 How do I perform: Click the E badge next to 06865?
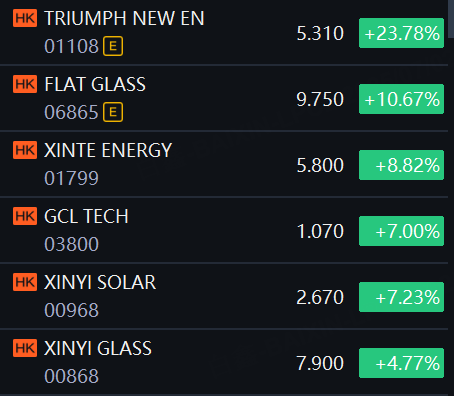[113, 112]
